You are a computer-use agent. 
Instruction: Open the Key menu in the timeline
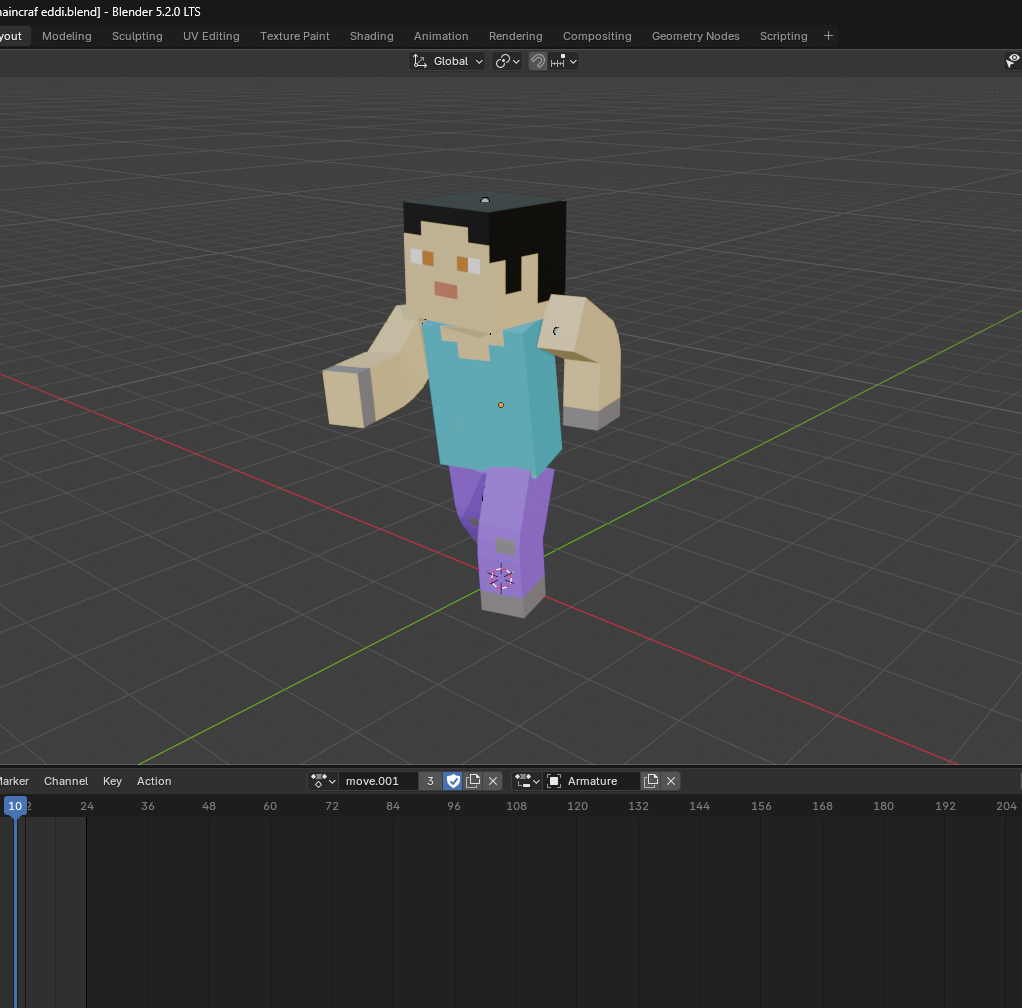click(x=112, y=781)
